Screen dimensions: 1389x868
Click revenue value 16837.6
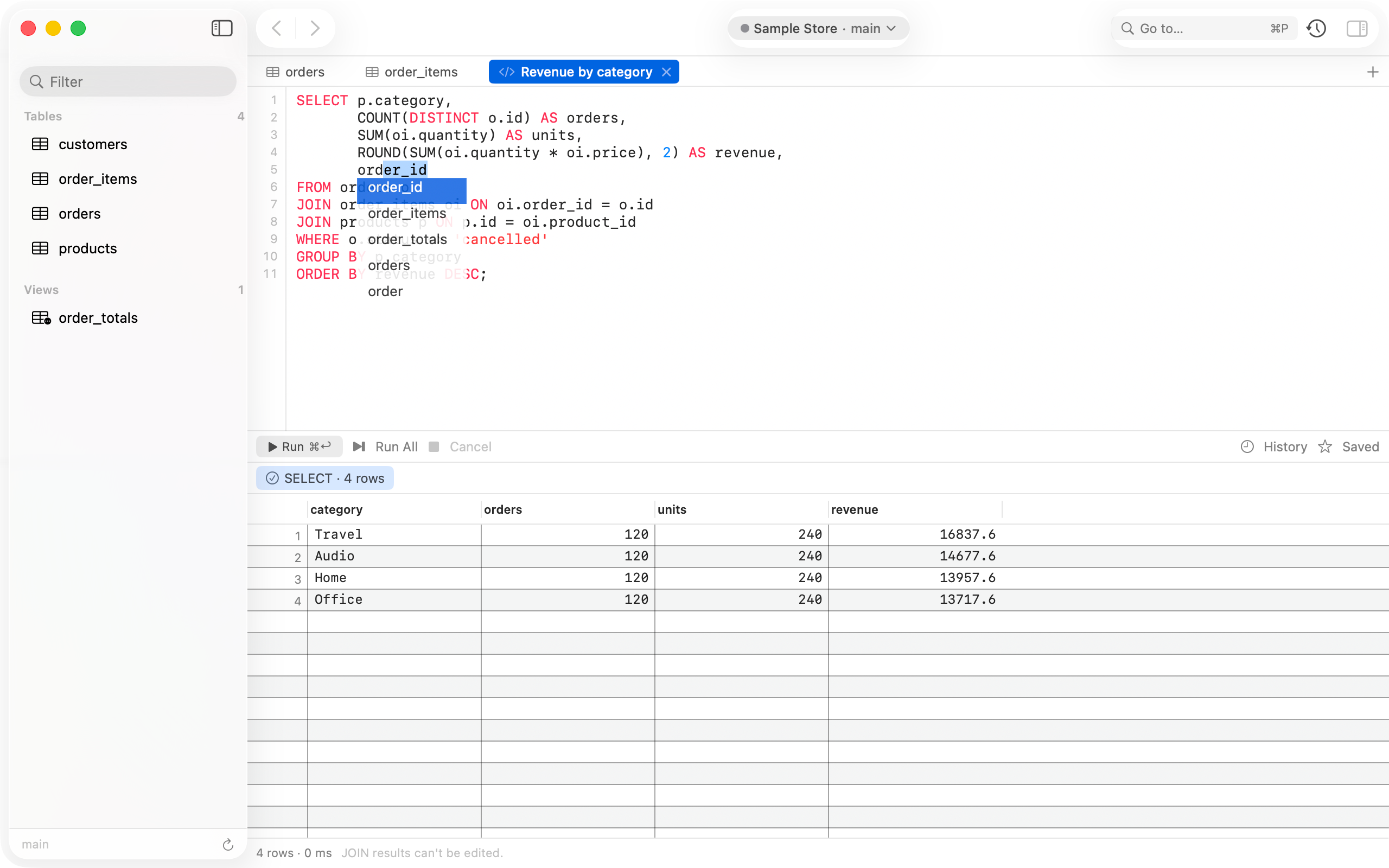point(967,534)
